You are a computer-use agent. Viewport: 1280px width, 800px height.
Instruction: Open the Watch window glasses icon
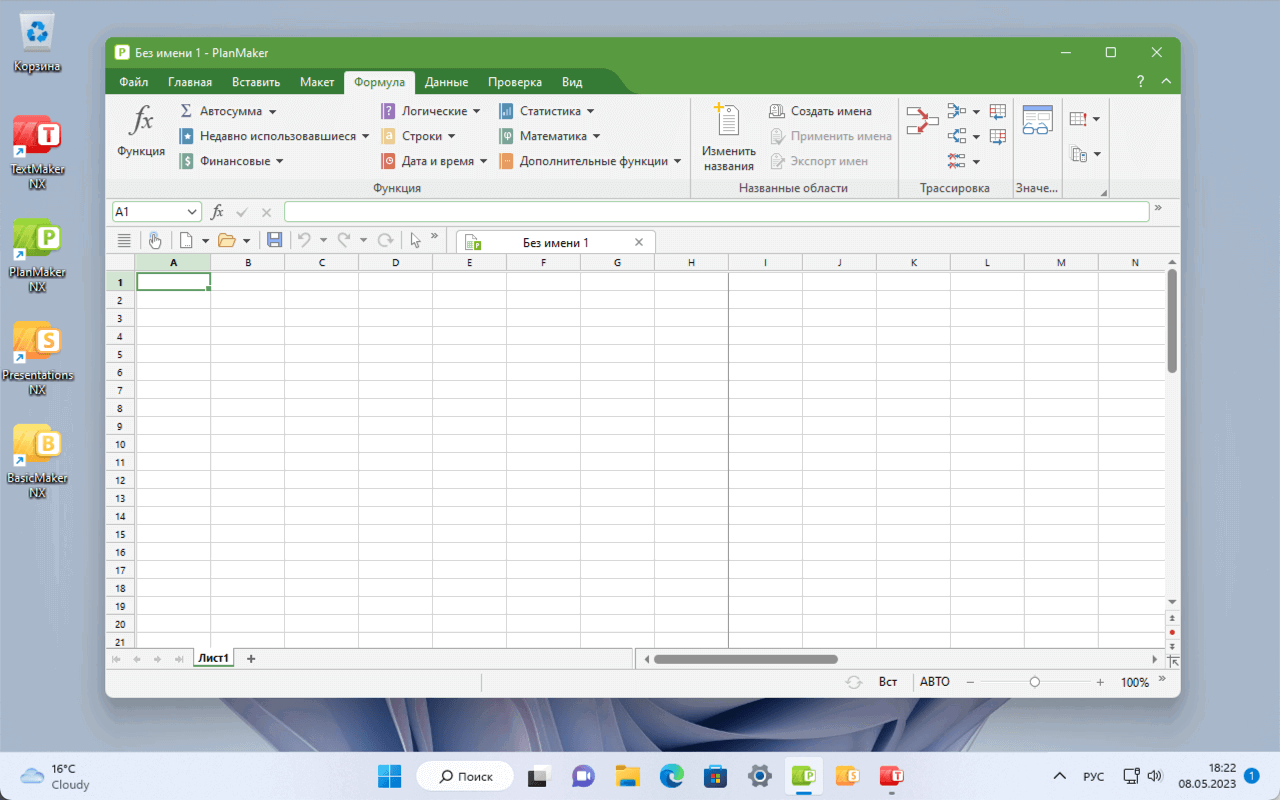[1037, 121]
